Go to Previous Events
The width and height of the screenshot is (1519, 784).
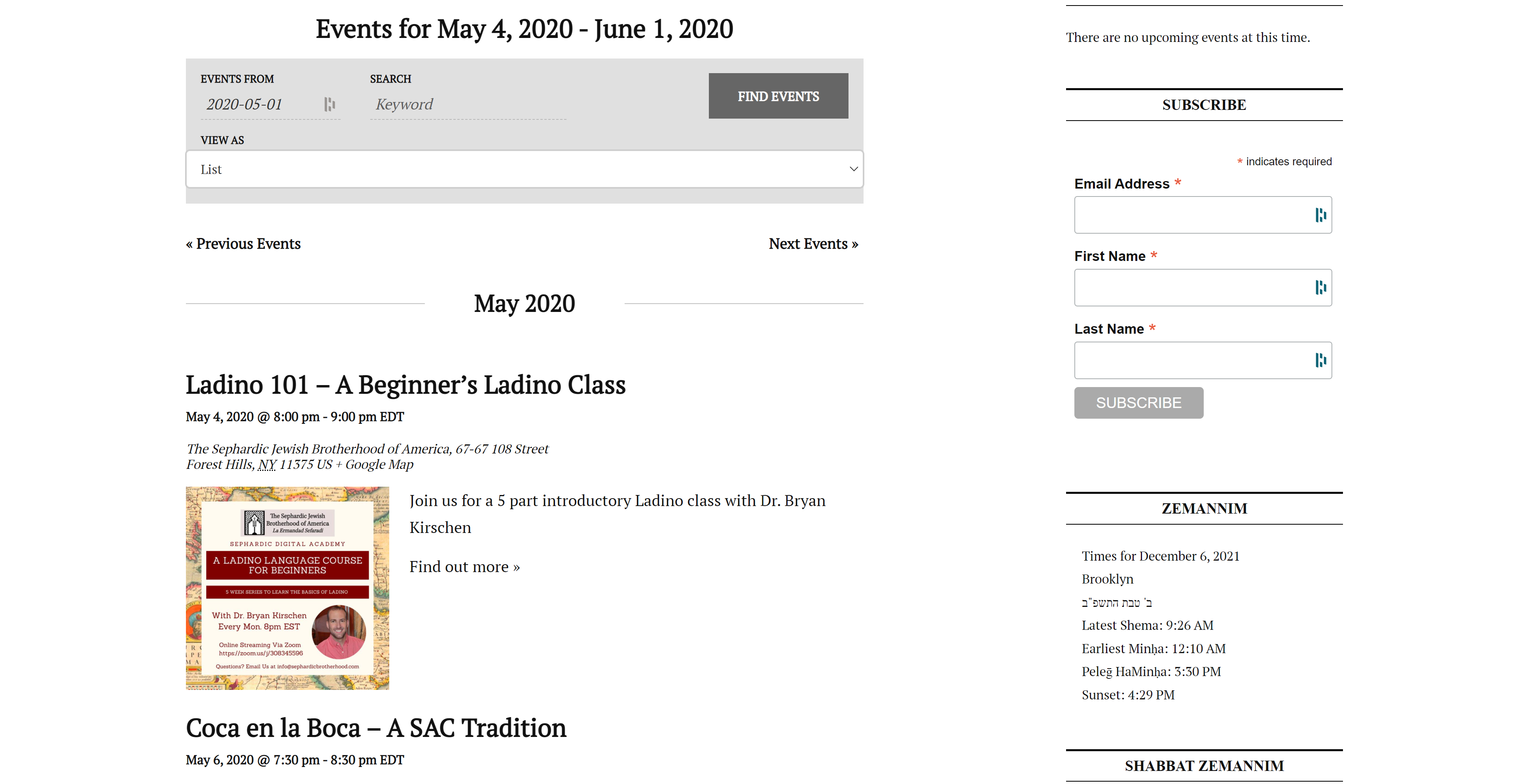pyautogui.click(x=243, y=244)
